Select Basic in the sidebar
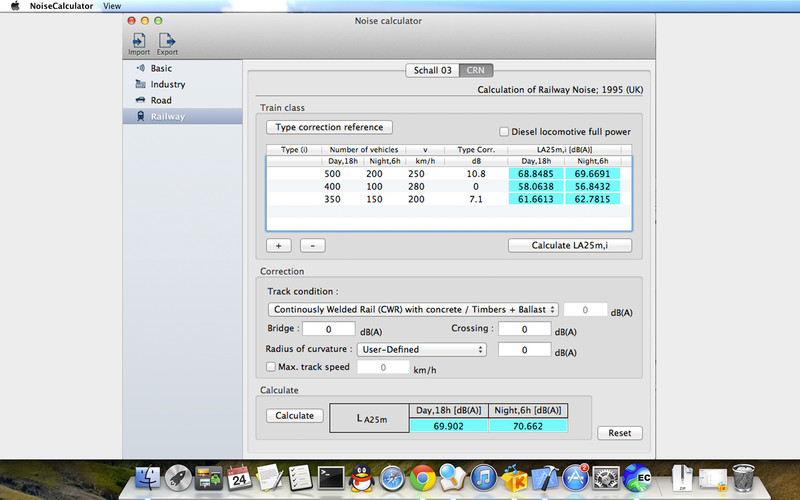800x500 pixels. point(160,68)
